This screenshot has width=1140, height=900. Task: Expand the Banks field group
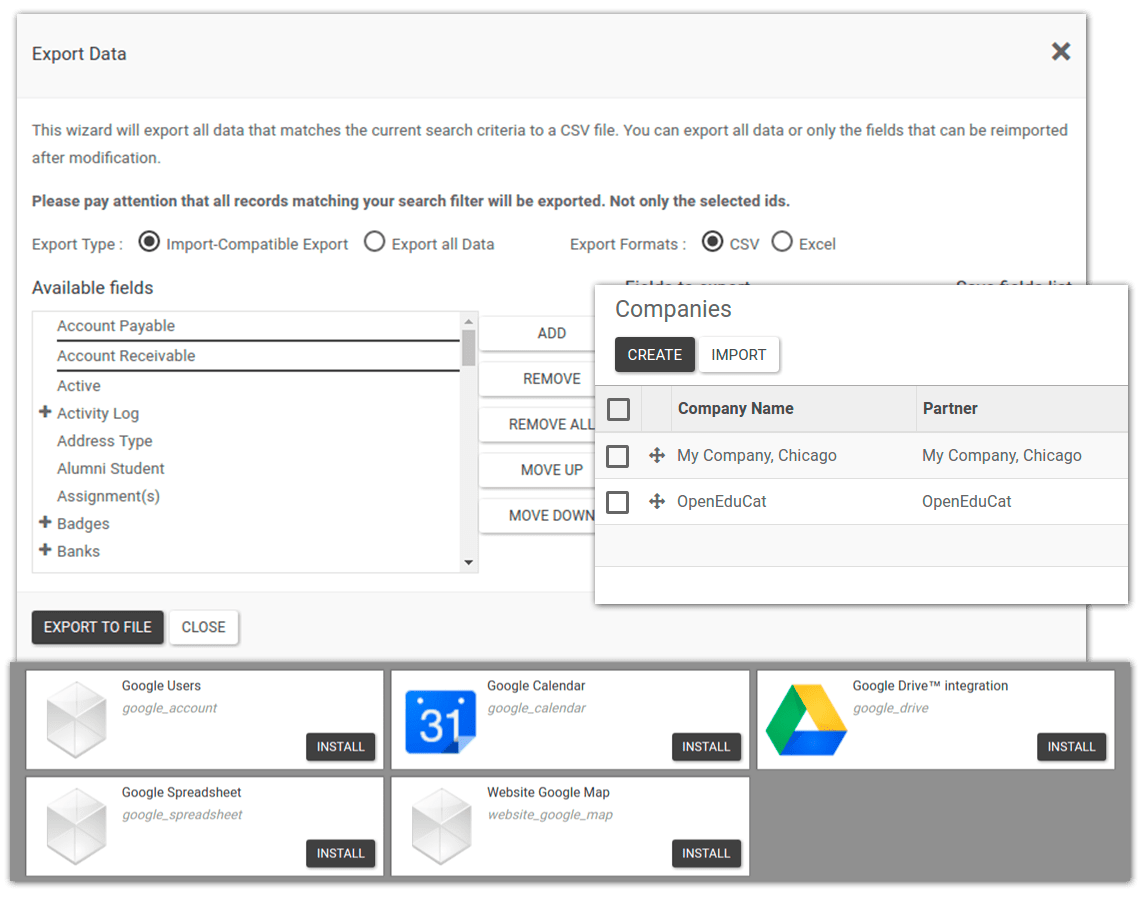tap(45, 550)
